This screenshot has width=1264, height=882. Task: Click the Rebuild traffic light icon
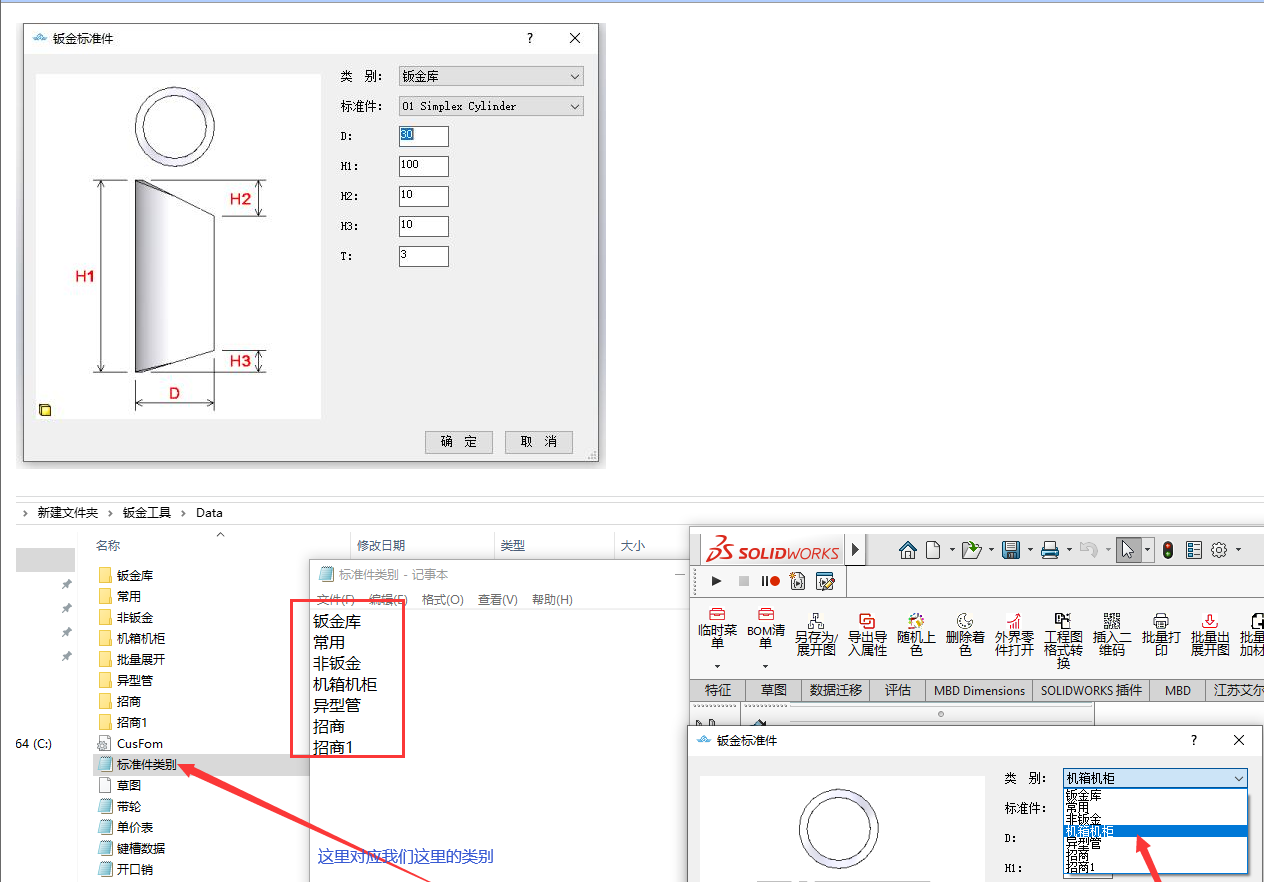(x=1167, y=550)
